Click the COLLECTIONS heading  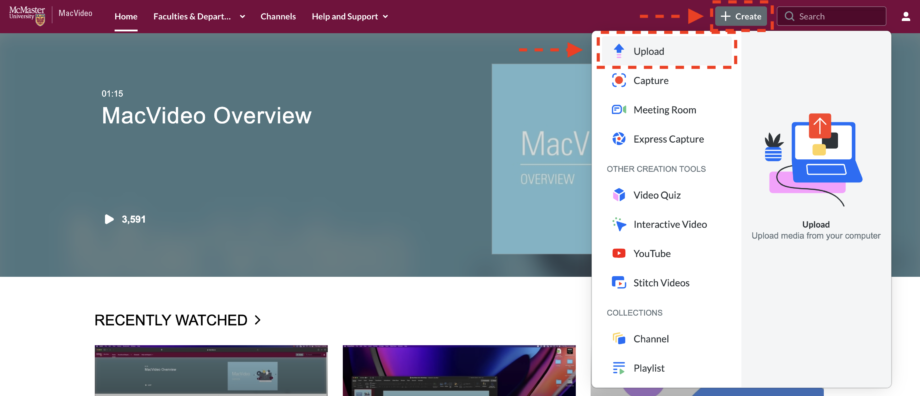(634, 313)
